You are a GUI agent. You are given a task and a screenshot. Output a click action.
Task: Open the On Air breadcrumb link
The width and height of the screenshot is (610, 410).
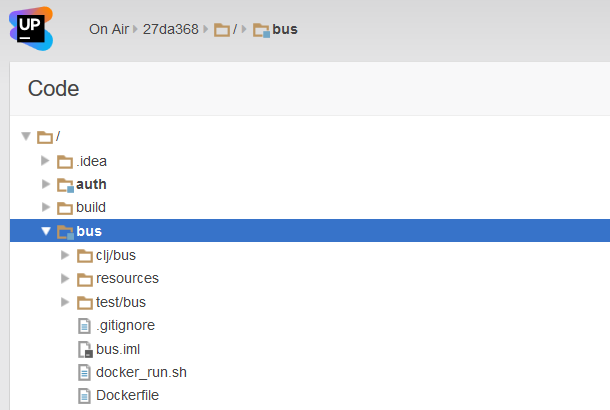(x=109, y=29)
